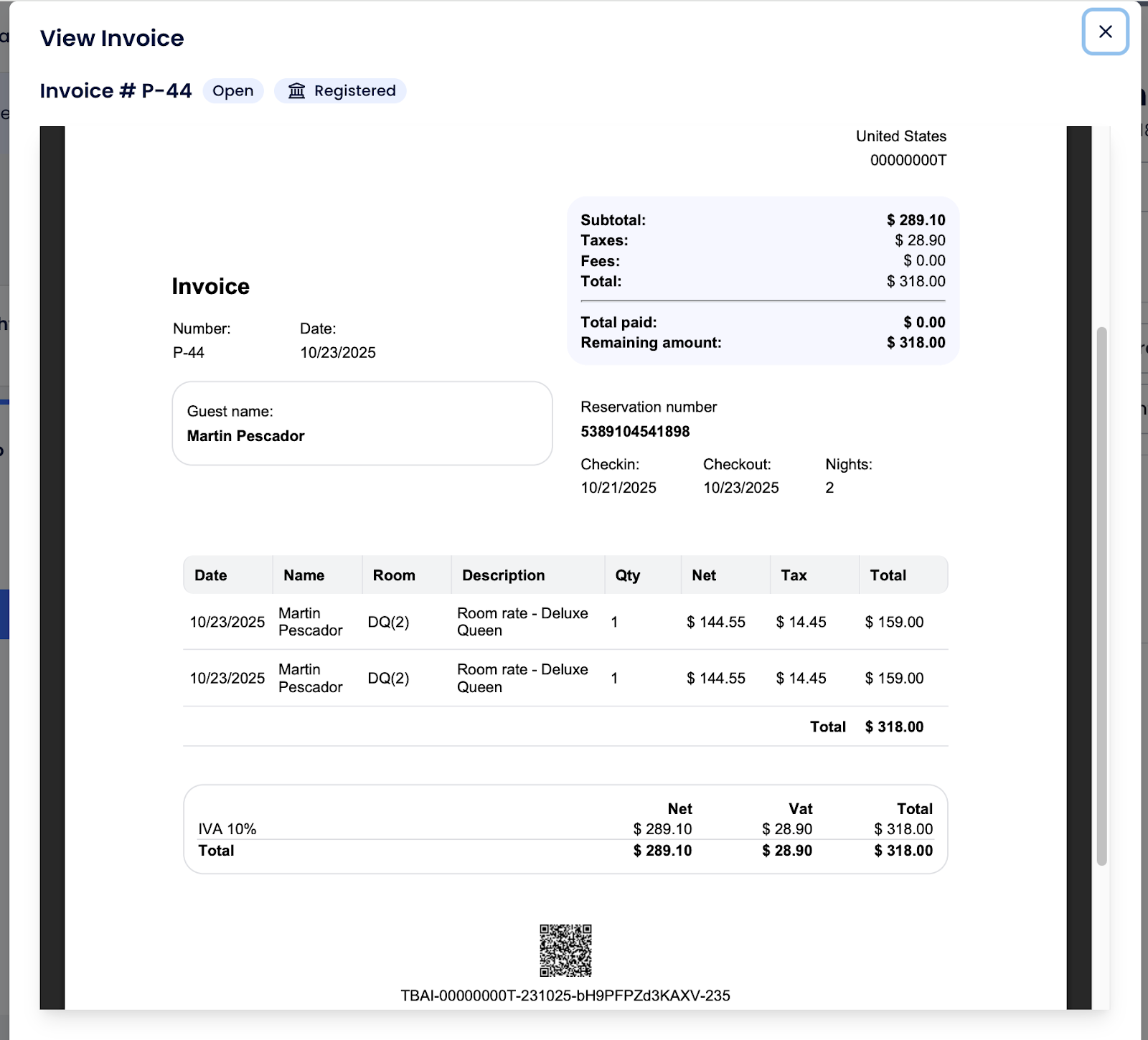Click the Description column header
This screenshot has height=1040, width=1148.
[503, 575]
